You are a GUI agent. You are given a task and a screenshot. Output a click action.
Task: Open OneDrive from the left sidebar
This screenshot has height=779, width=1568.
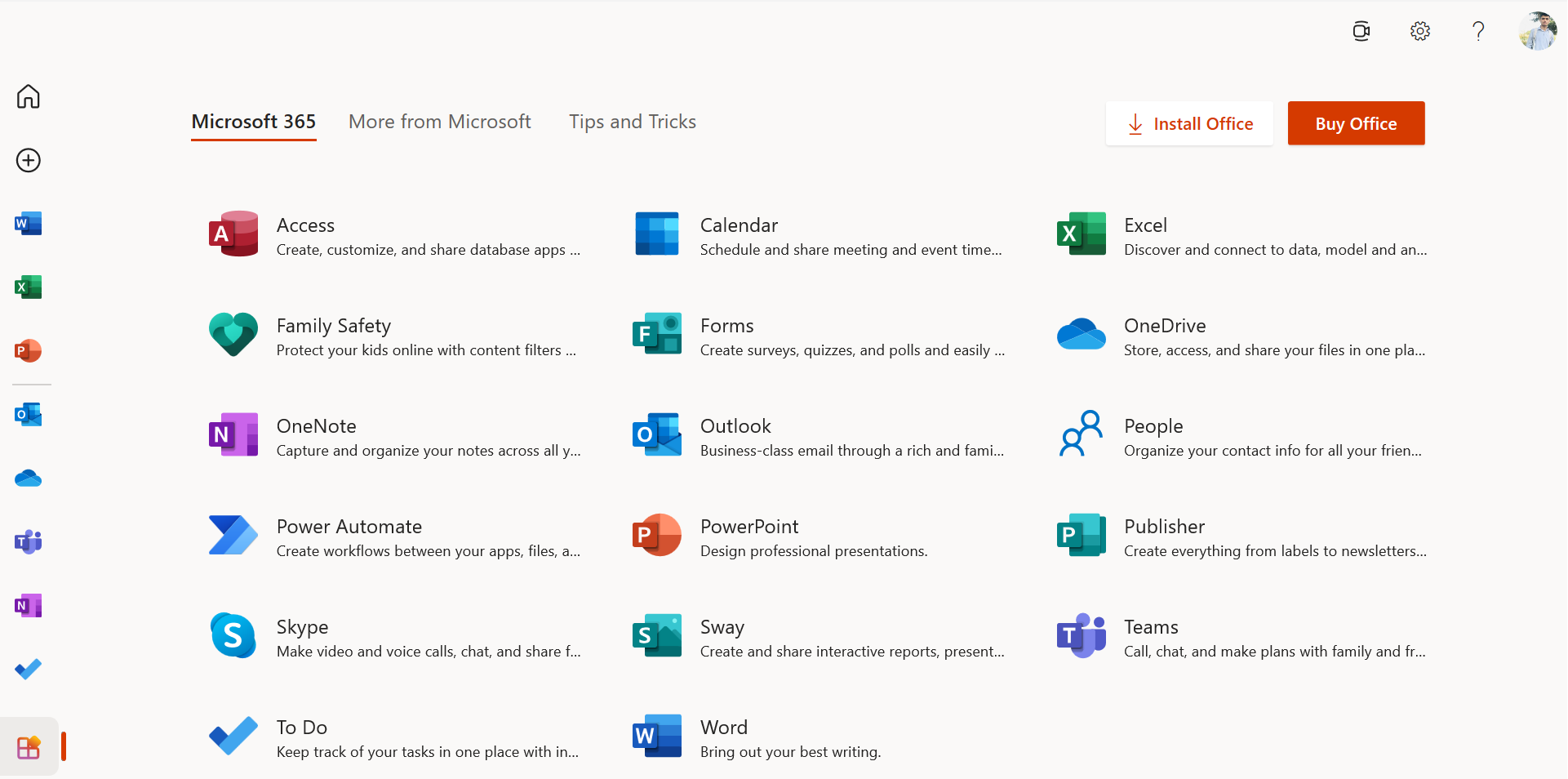[28, 478]
